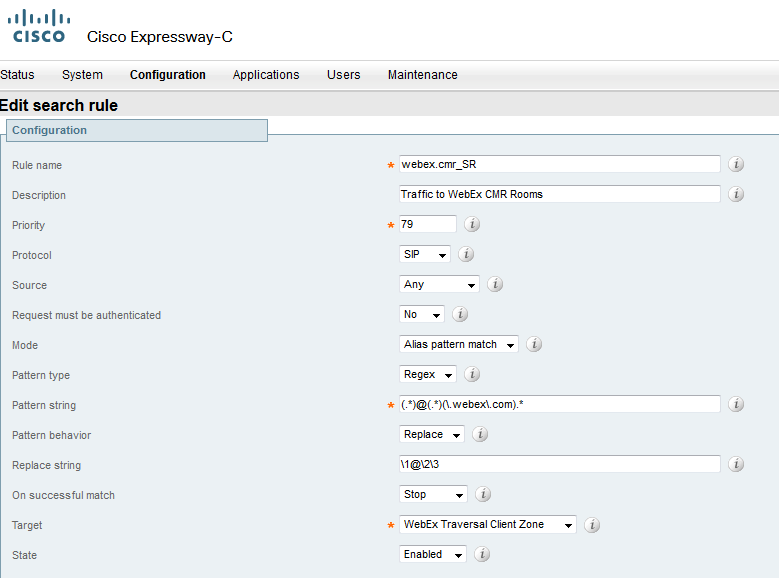The height and width of the screenshot is (578, 779).
Task: Open the Applications menu
Action: coord(266,75)
